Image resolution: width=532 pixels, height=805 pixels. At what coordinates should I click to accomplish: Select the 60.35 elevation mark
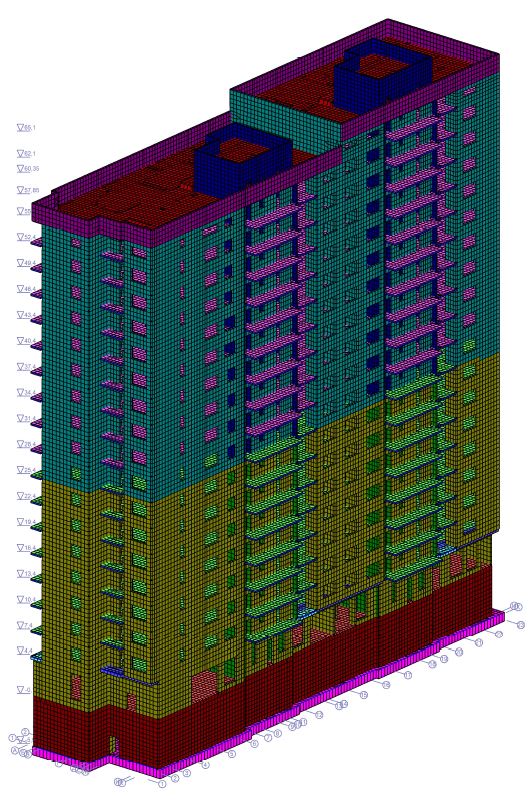coord(28,168)
